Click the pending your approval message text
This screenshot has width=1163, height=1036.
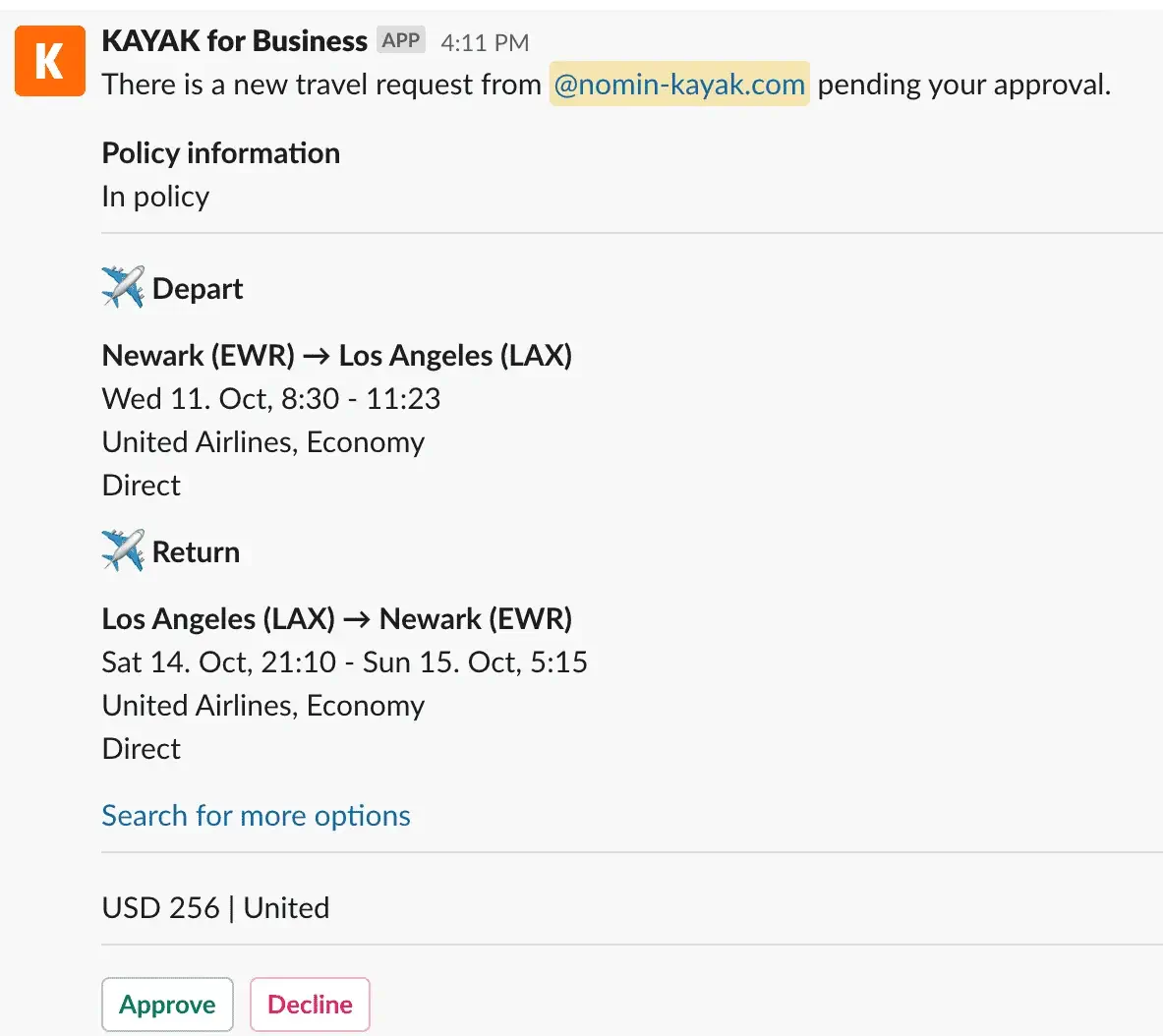pyautogui.click(x=963, y=85)
